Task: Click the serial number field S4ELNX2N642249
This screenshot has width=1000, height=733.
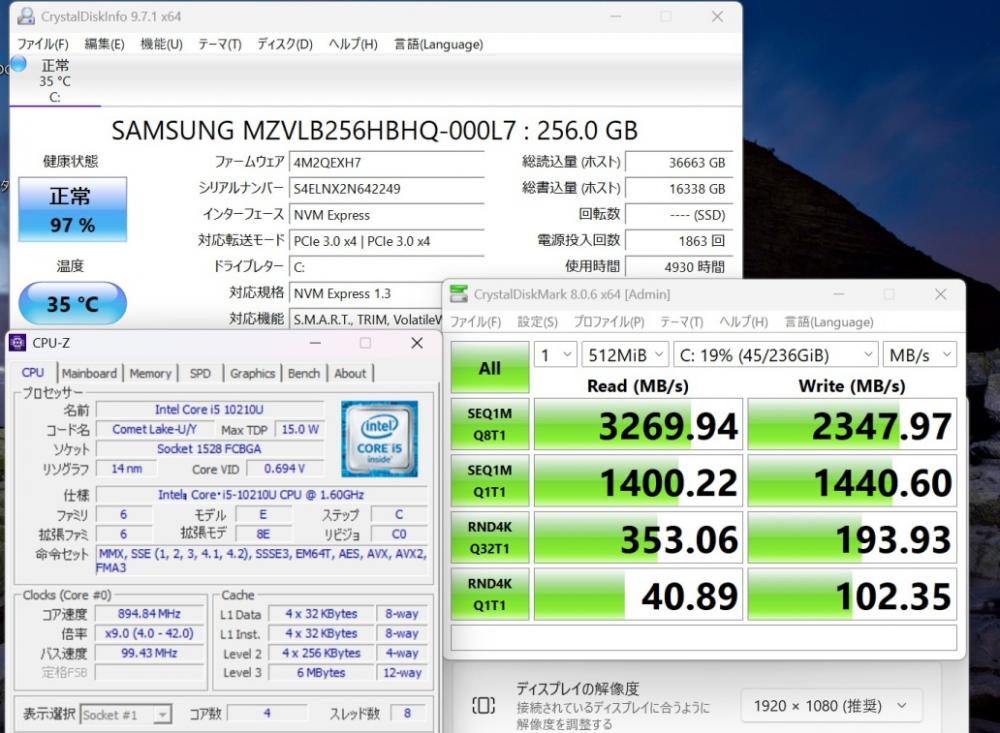Action: pos(386,189)
